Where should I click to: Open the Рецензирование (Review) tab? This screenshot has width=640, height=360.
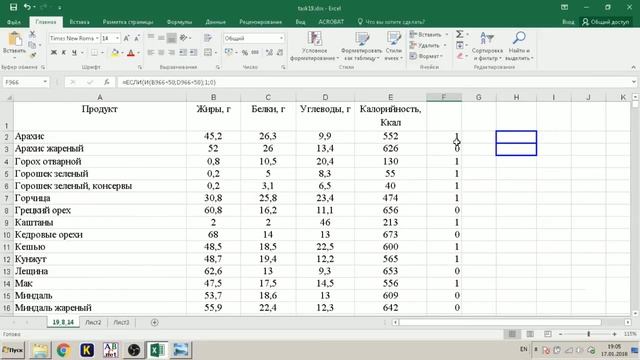coord(260,22)
